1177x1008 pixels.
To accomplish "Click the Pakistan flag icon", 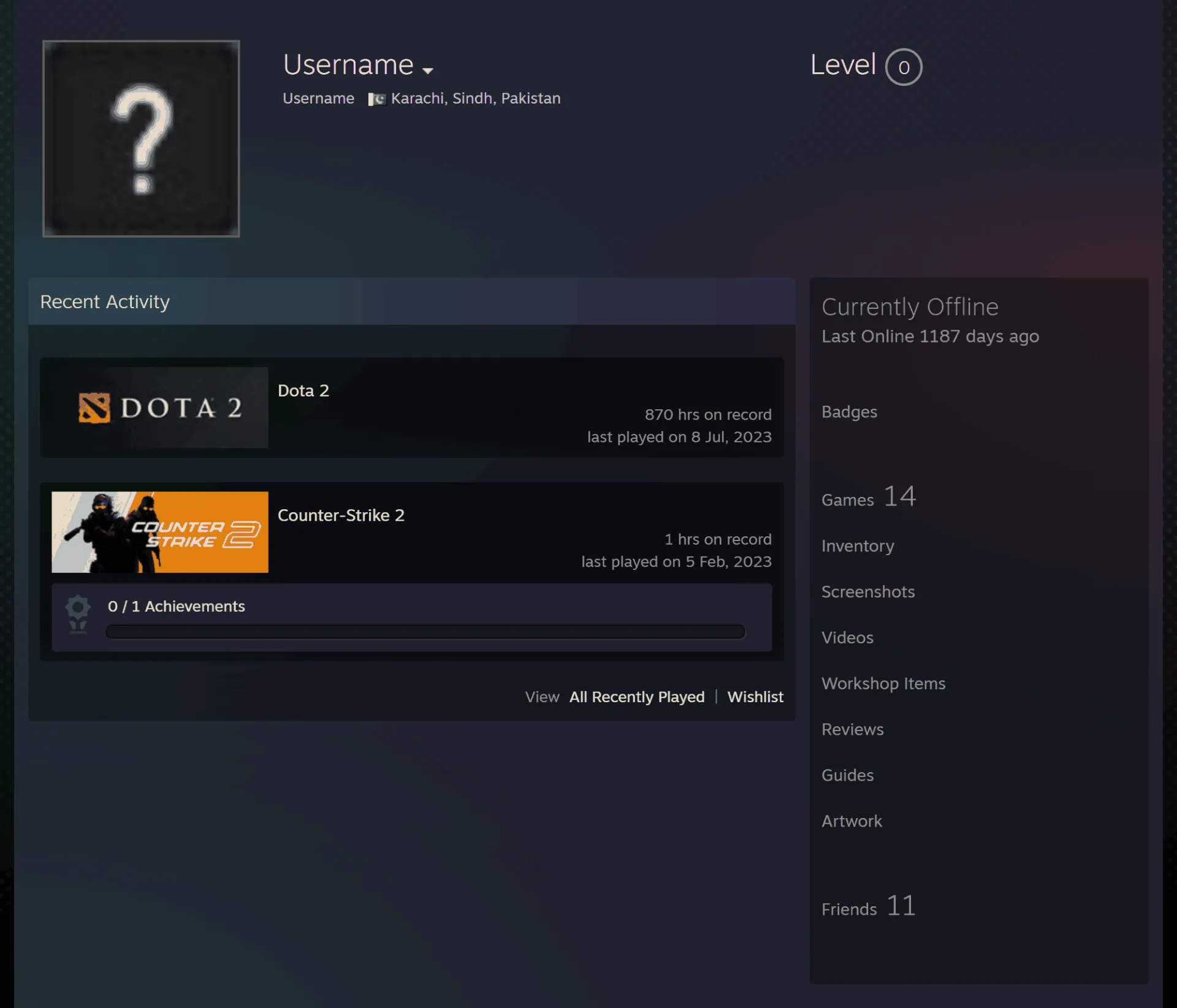I will point(377,99).
